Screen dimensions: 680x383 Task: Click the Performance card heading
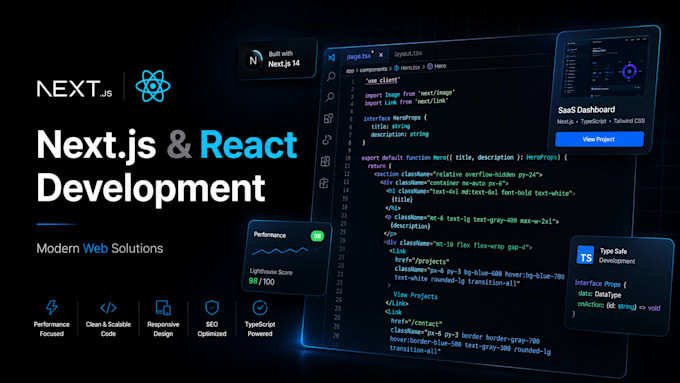pos(270,235)
